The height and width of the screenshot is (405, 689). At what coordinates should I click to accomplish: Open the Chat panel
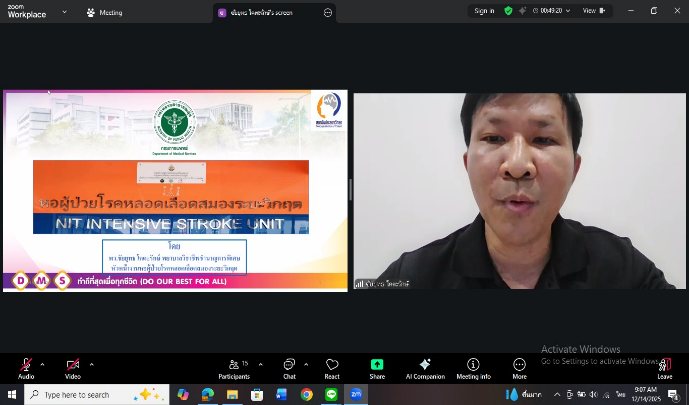click(289, 369)
